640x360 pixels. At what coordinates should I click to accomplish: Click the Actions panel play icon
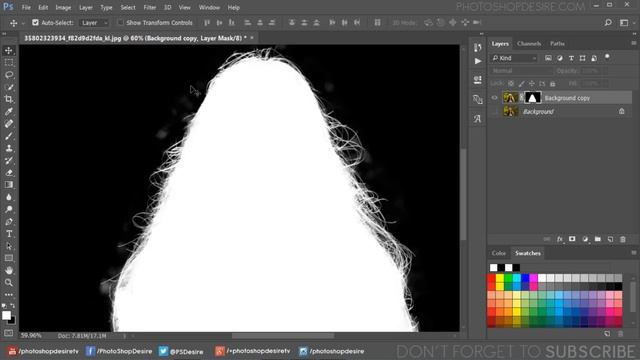[478, 61]
